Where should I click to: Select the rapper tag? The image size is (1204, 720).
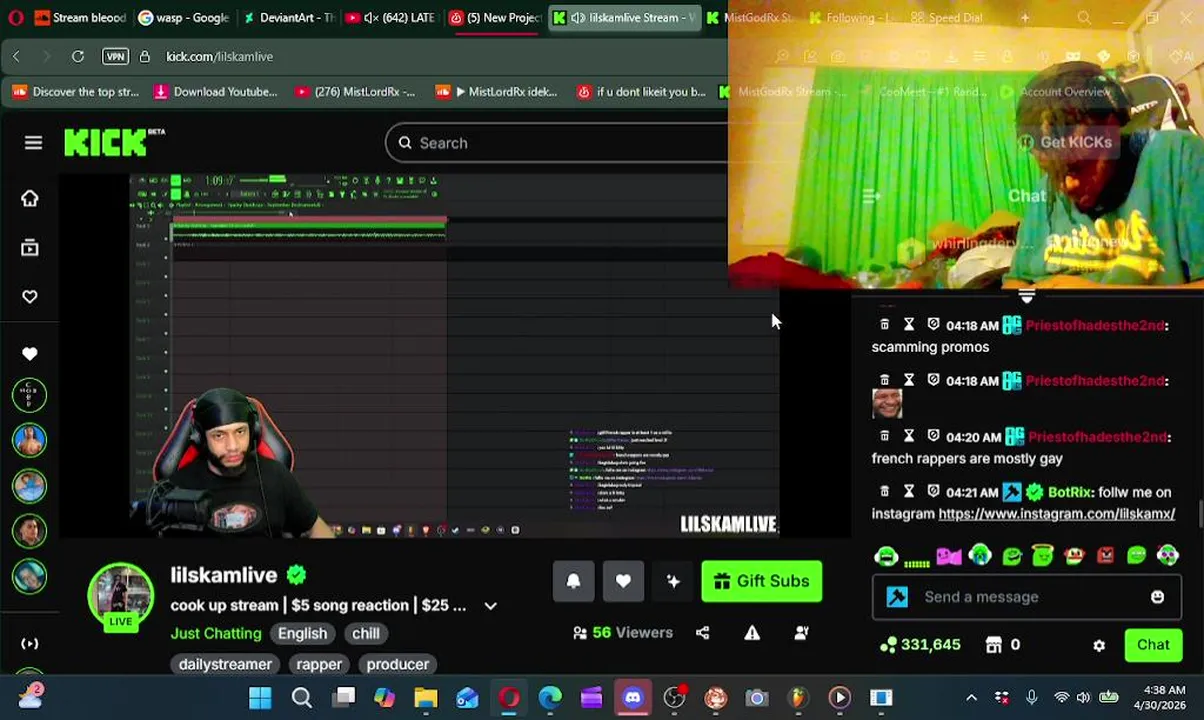point(319,664)
